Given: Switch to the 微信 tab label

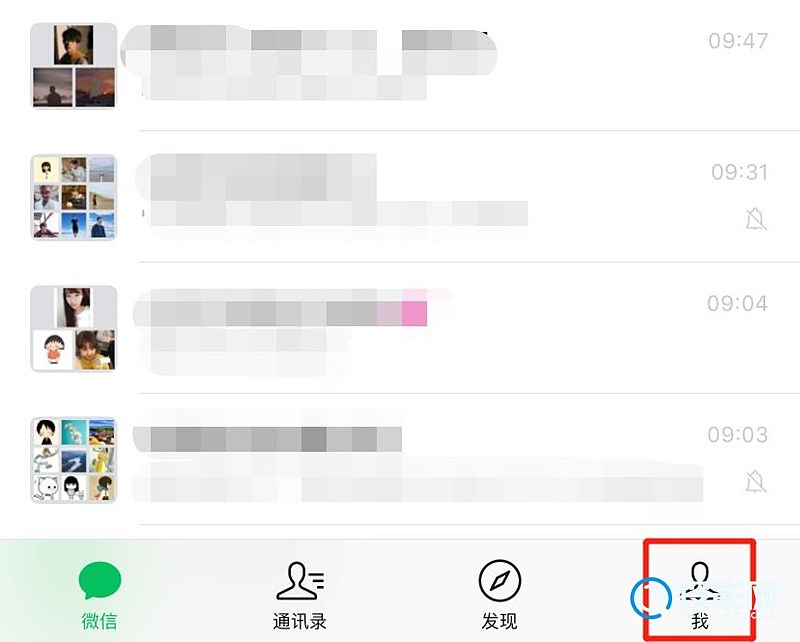Looking at the screenshot, I should [99, 621].
